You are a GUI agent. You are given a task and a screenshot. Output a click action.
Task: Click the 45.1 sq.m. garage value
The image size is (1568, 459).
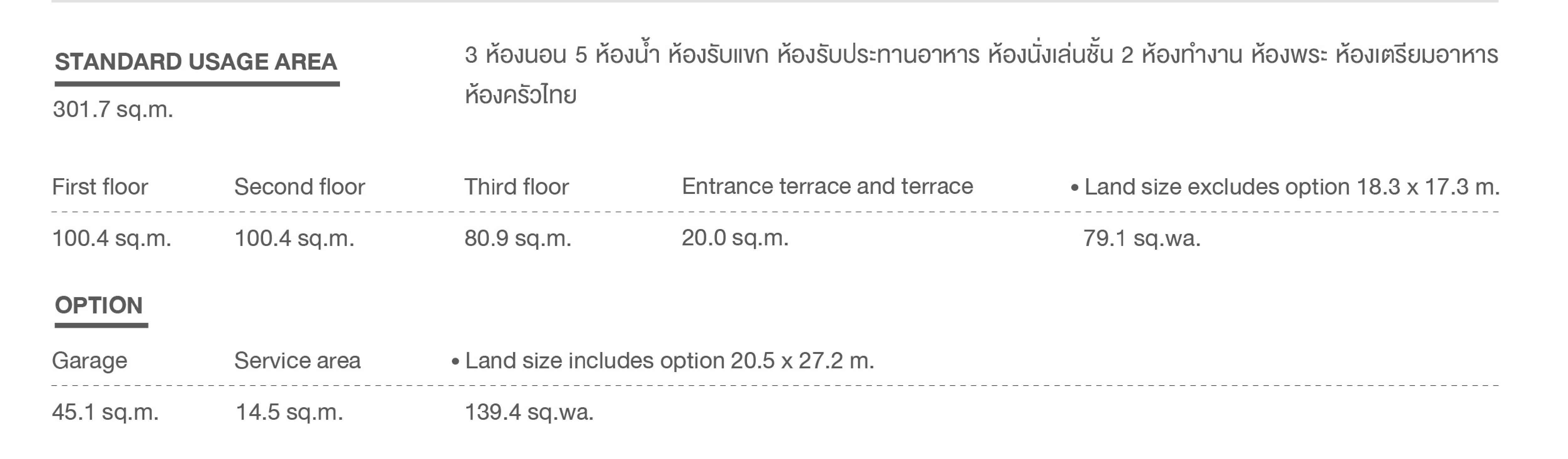pos(105,412)
